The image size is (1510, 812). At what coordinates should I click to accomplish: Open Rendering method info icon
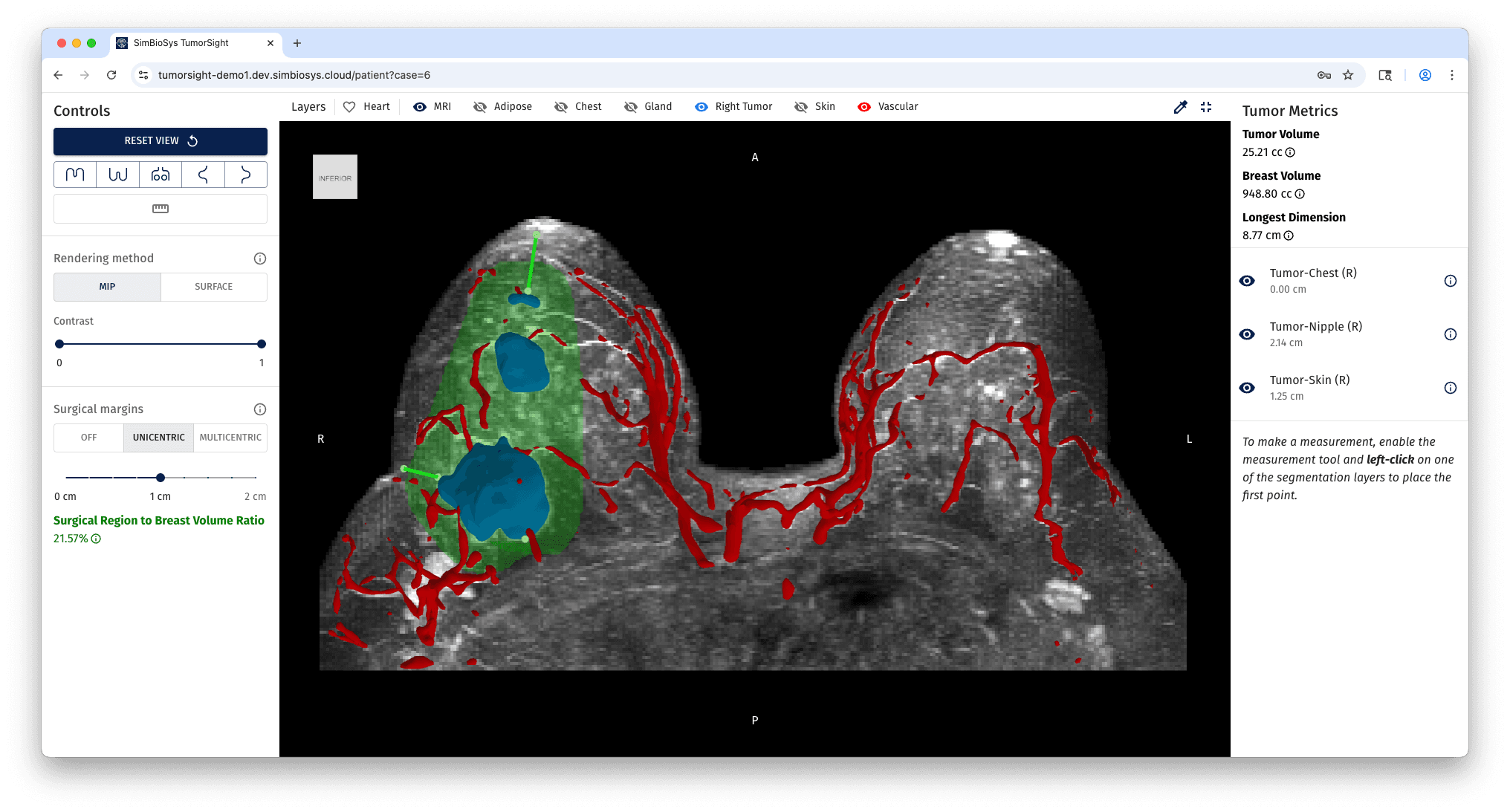coord(260,259)
